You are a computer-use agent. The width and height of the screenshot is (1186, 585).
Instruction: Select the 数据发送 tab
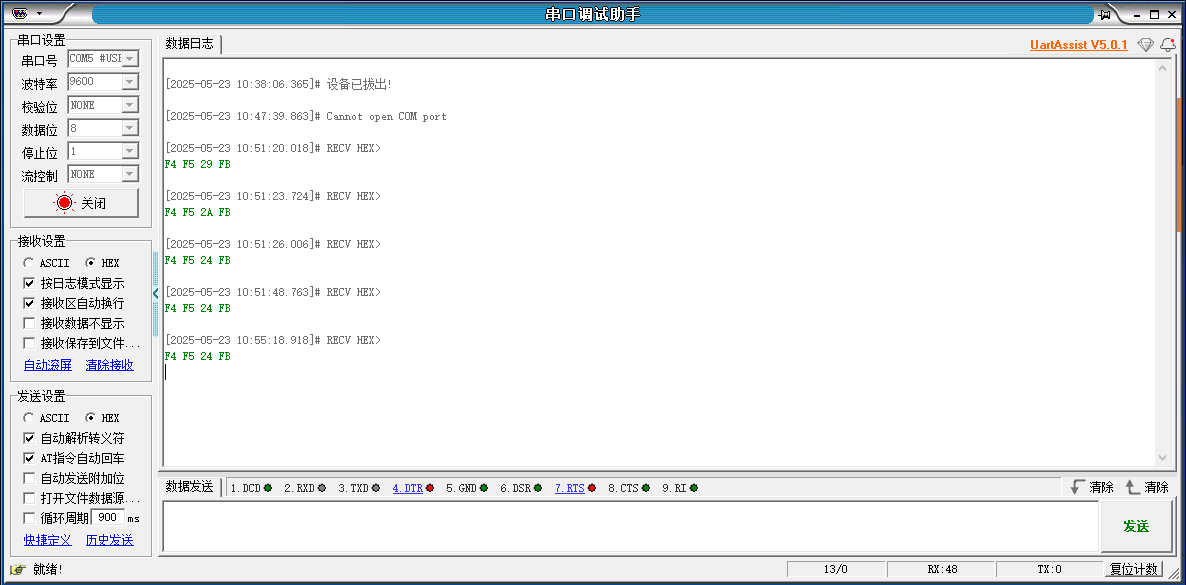point(189,487)
